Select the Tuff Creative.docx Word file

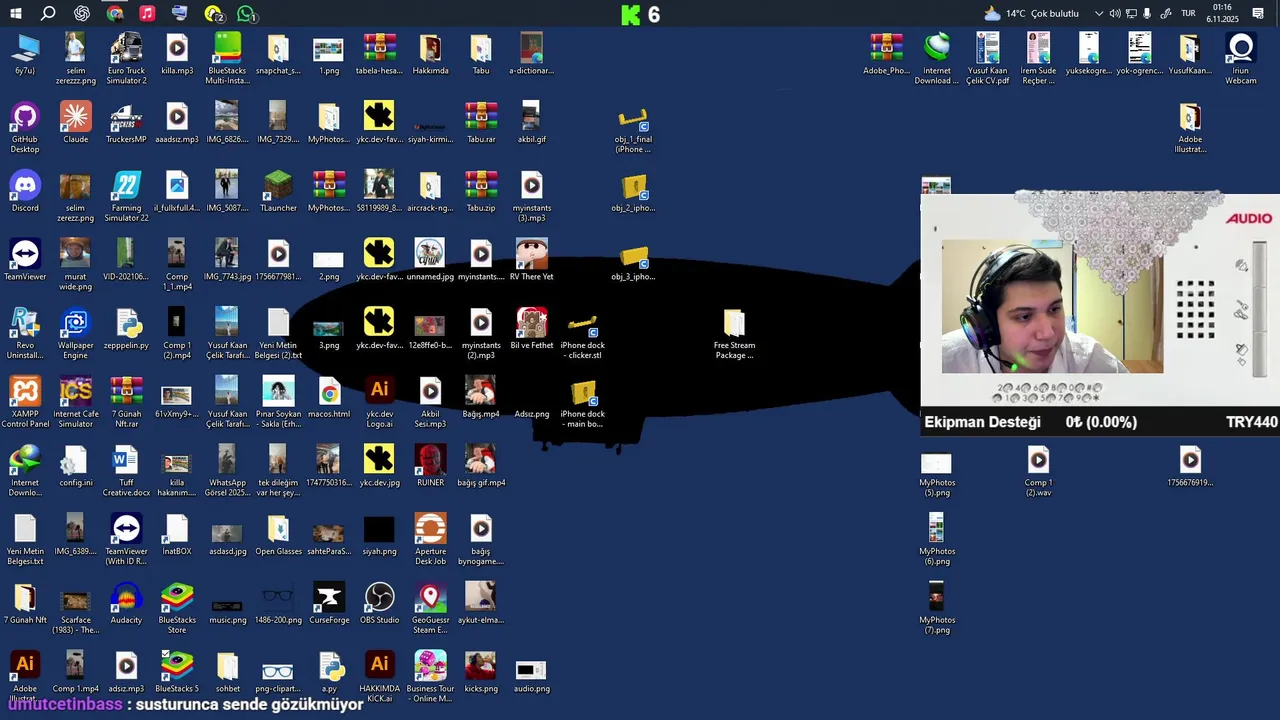point(126,472)
